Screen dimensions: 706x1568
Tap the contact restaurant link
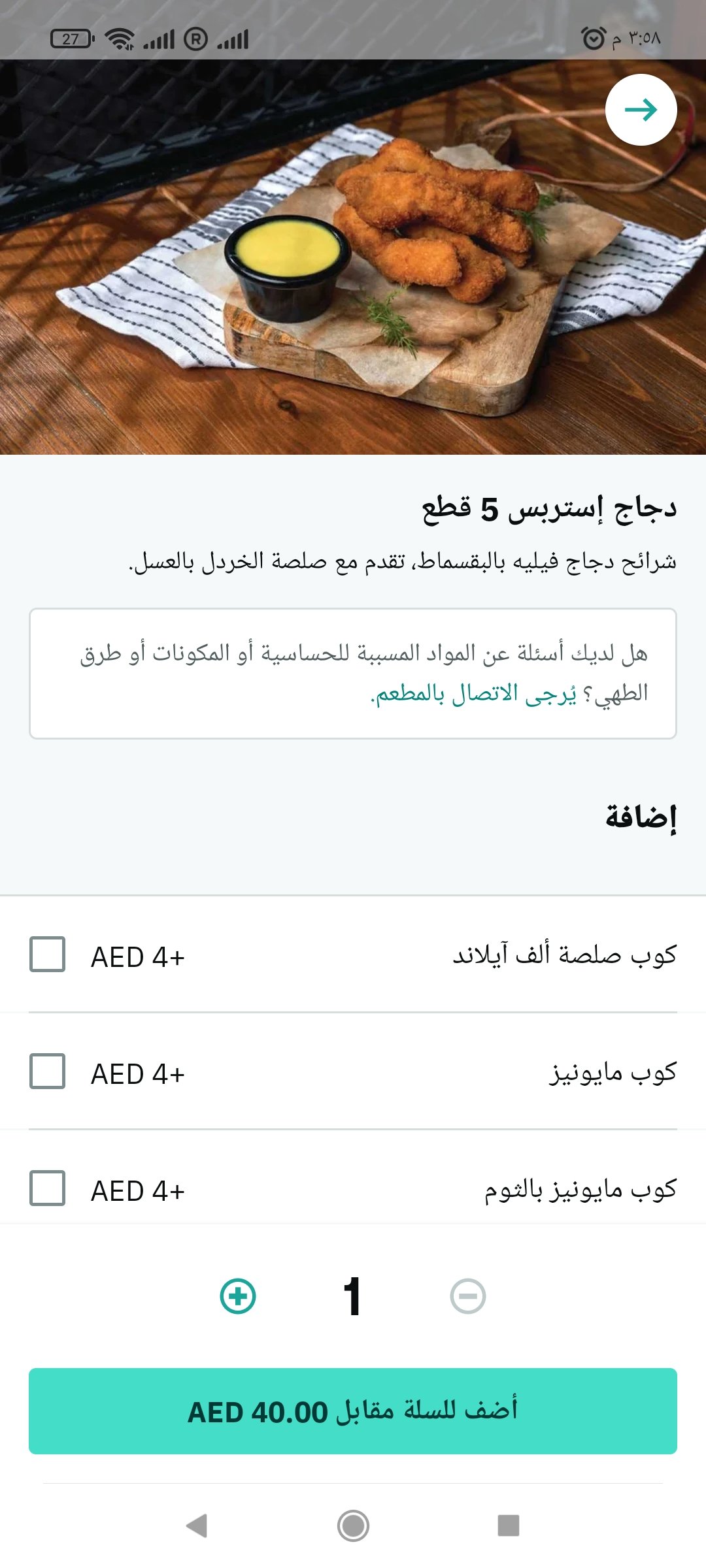[473, 694]
